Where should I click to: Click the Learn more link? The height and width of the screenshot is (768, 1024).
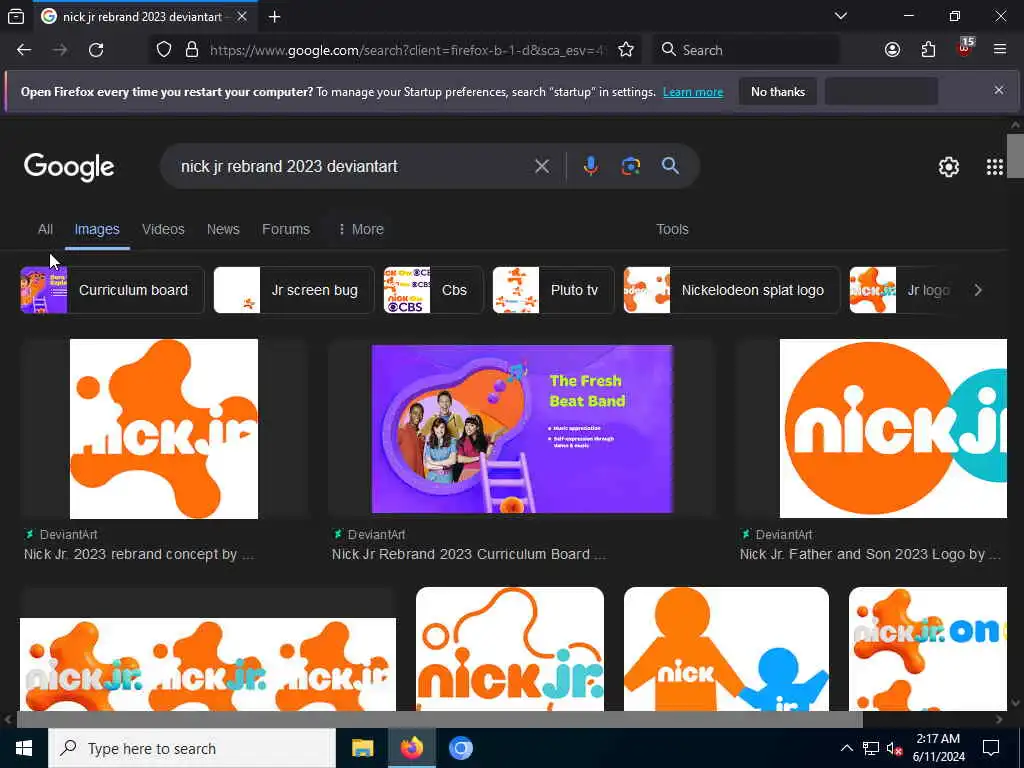693,92
